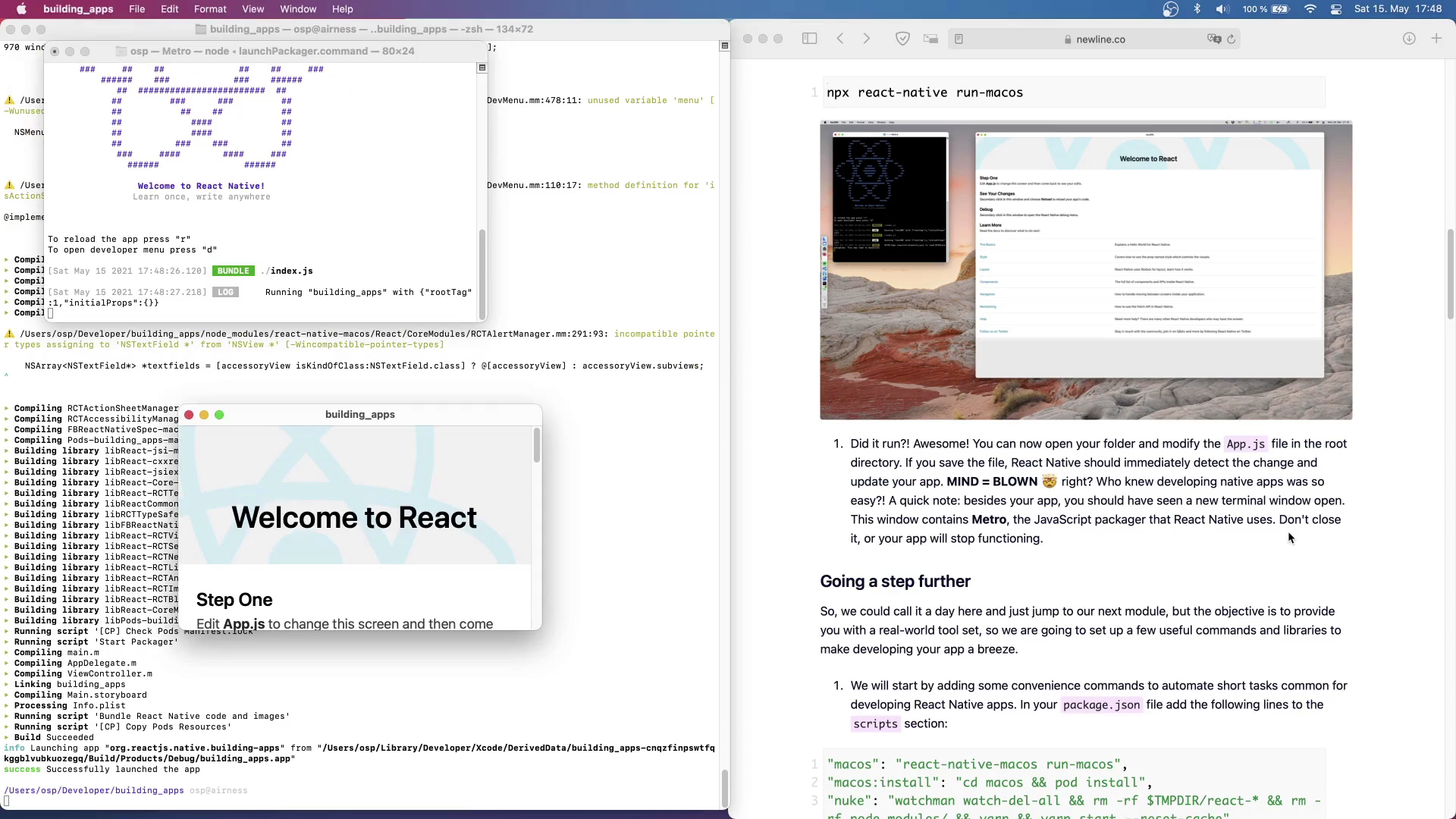Click the npx react-native run-macos code line
This screenshot has width=1456, height=819.
[x=924, y=93]
